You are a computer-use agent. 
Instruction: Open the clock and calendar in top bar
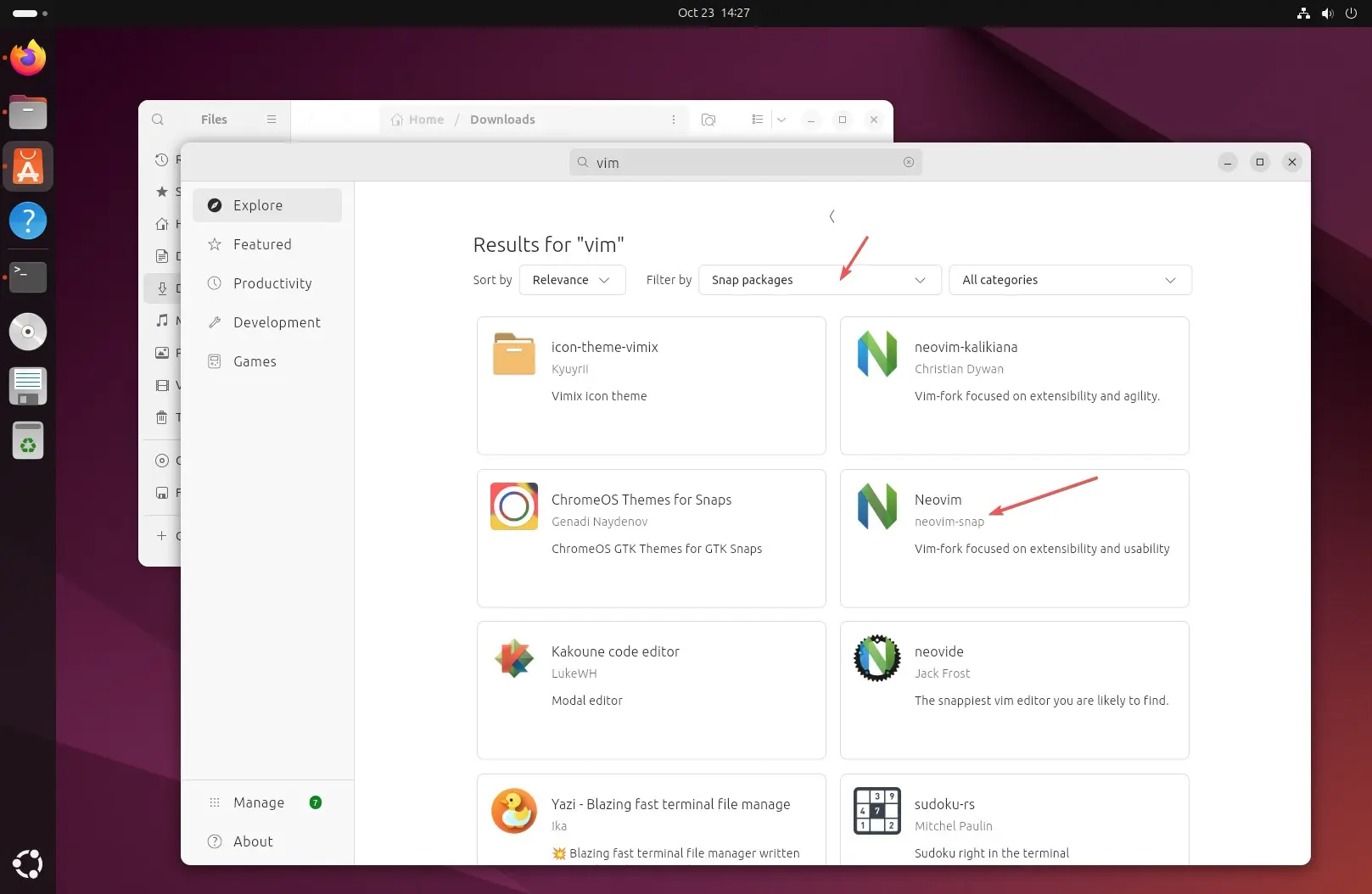click(x=714, y=13)
